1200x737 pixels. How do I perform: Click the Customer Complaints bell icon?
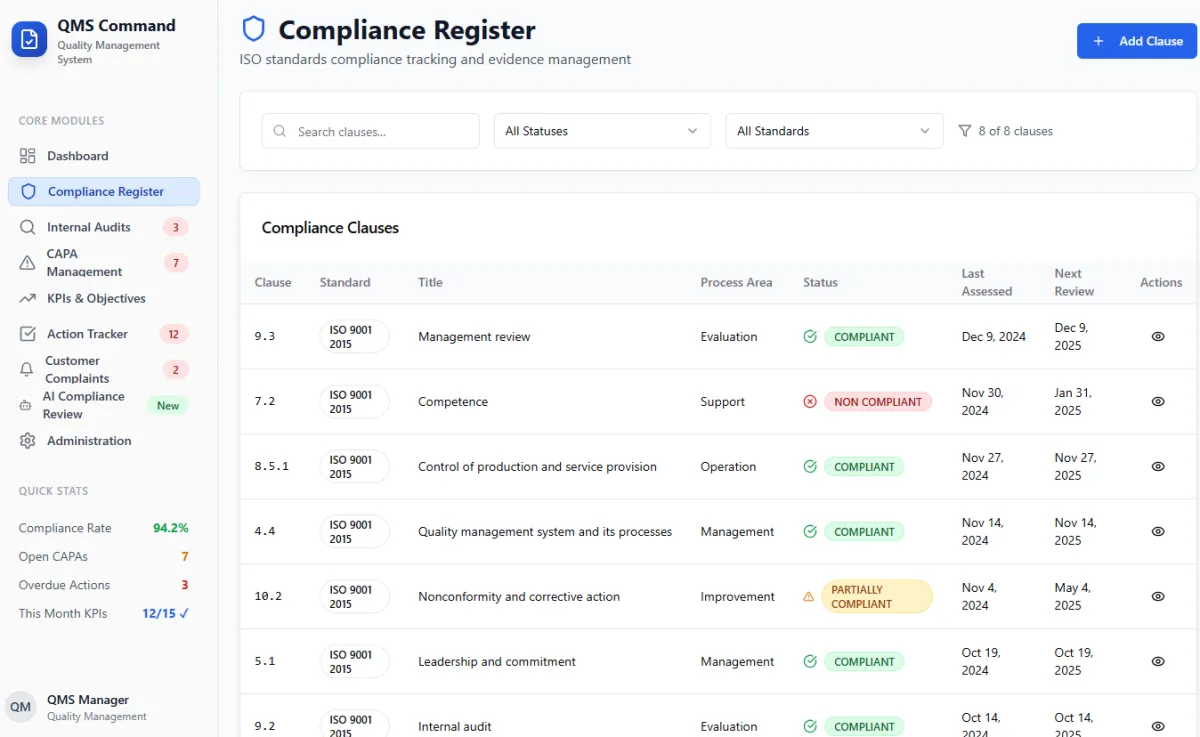27,369
